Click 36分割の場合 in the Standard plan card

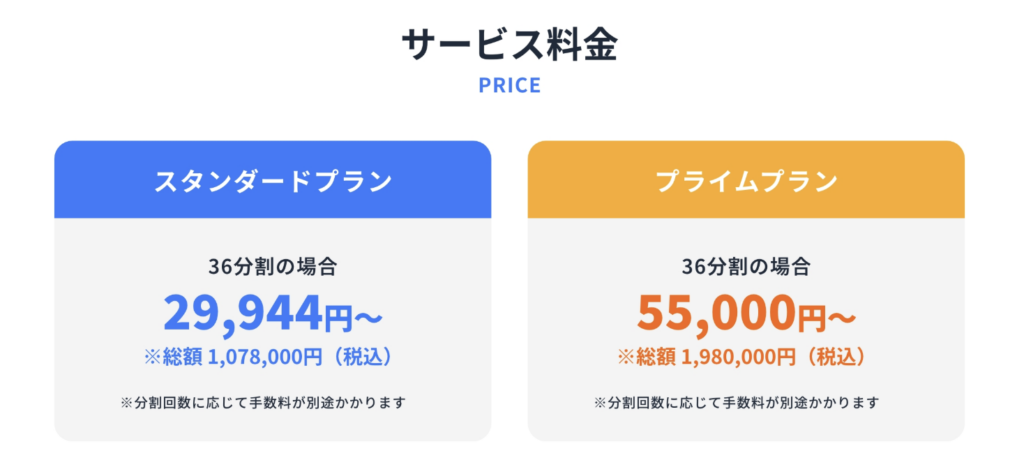click(272, 267)
